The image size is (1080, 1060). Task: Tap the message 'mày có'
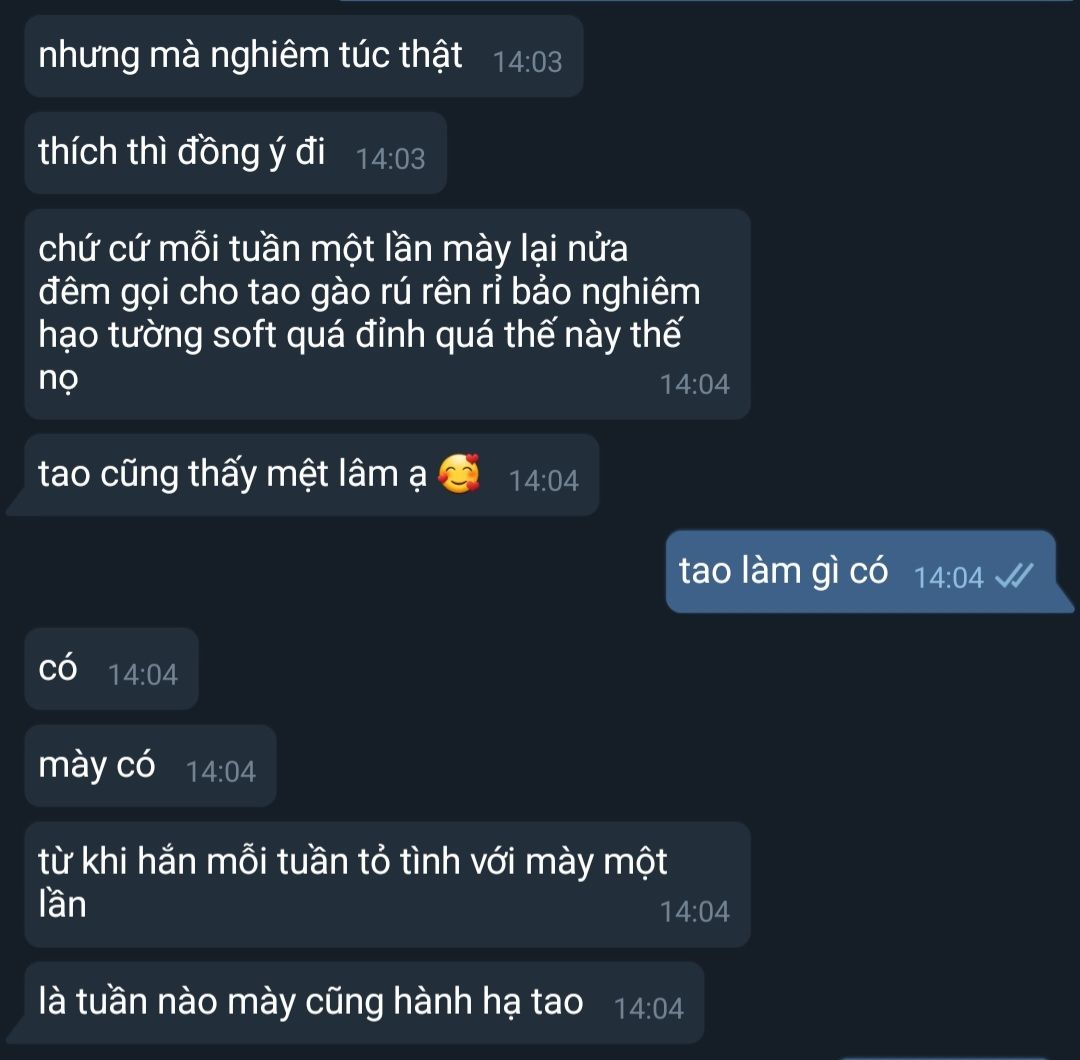(x=150, y=766)
